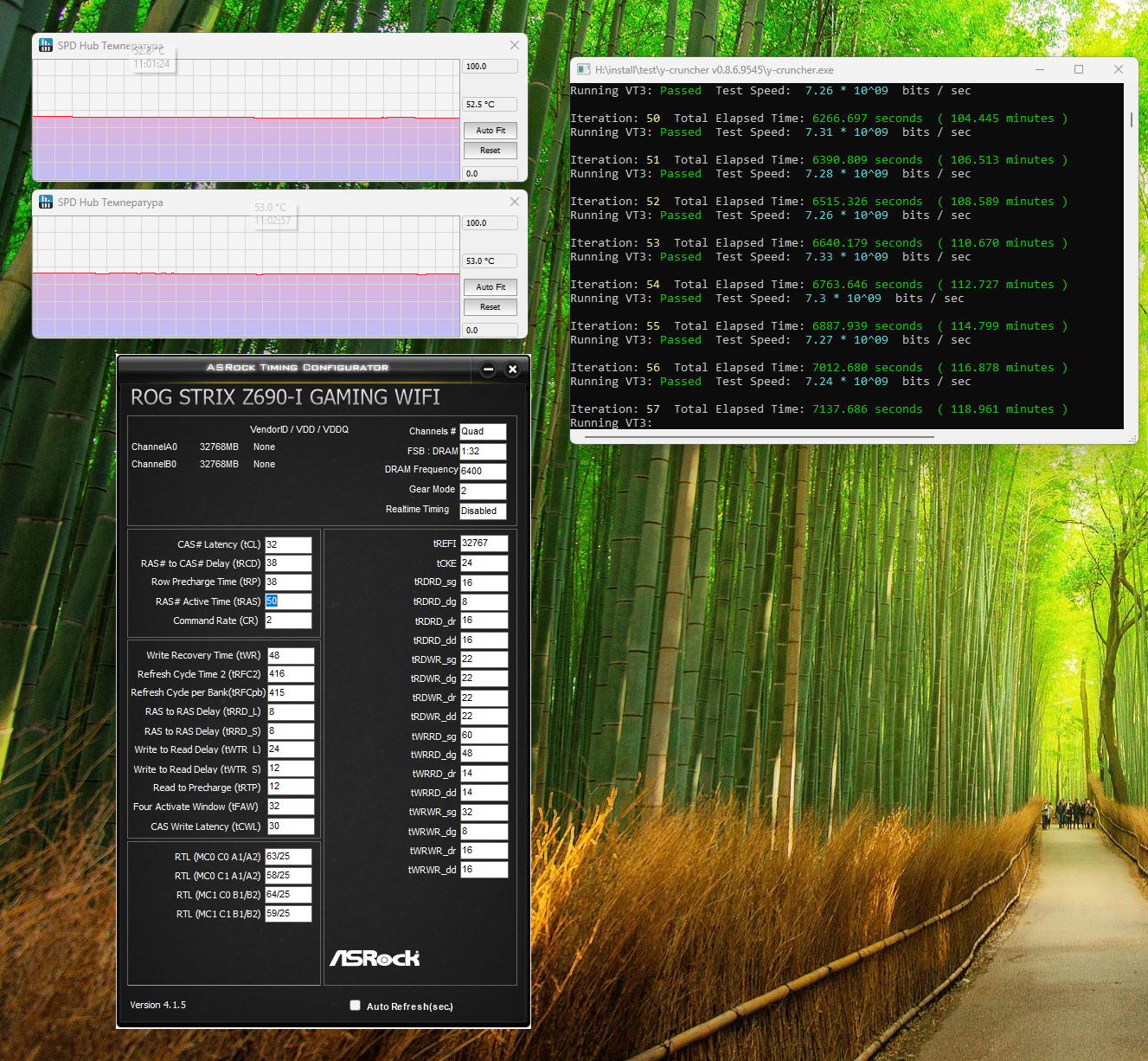The width and height of the screenshot is (1148, 1061).
Task: Click Reset in the 52.5 °C SPD Hub window
Action: click(491, 151)
